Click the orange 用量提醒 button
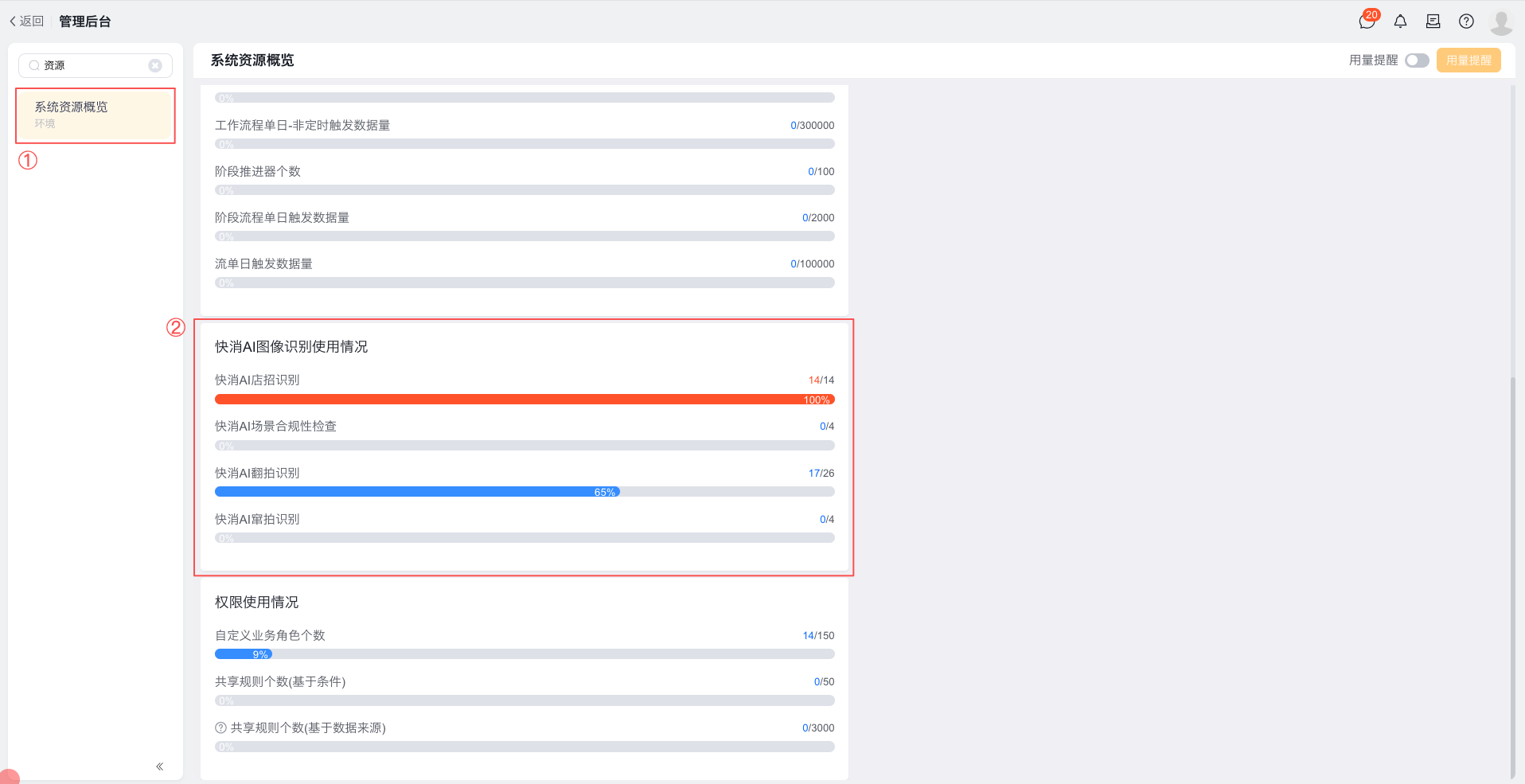 point(1468,60)
